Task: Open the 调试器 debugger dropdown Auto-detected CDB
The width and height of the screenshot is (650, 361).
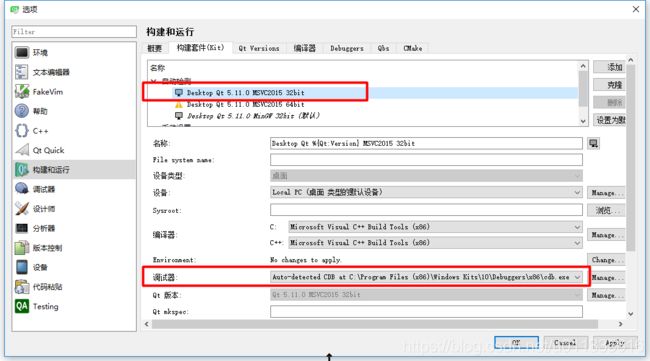Action: (x=426, y=277)
